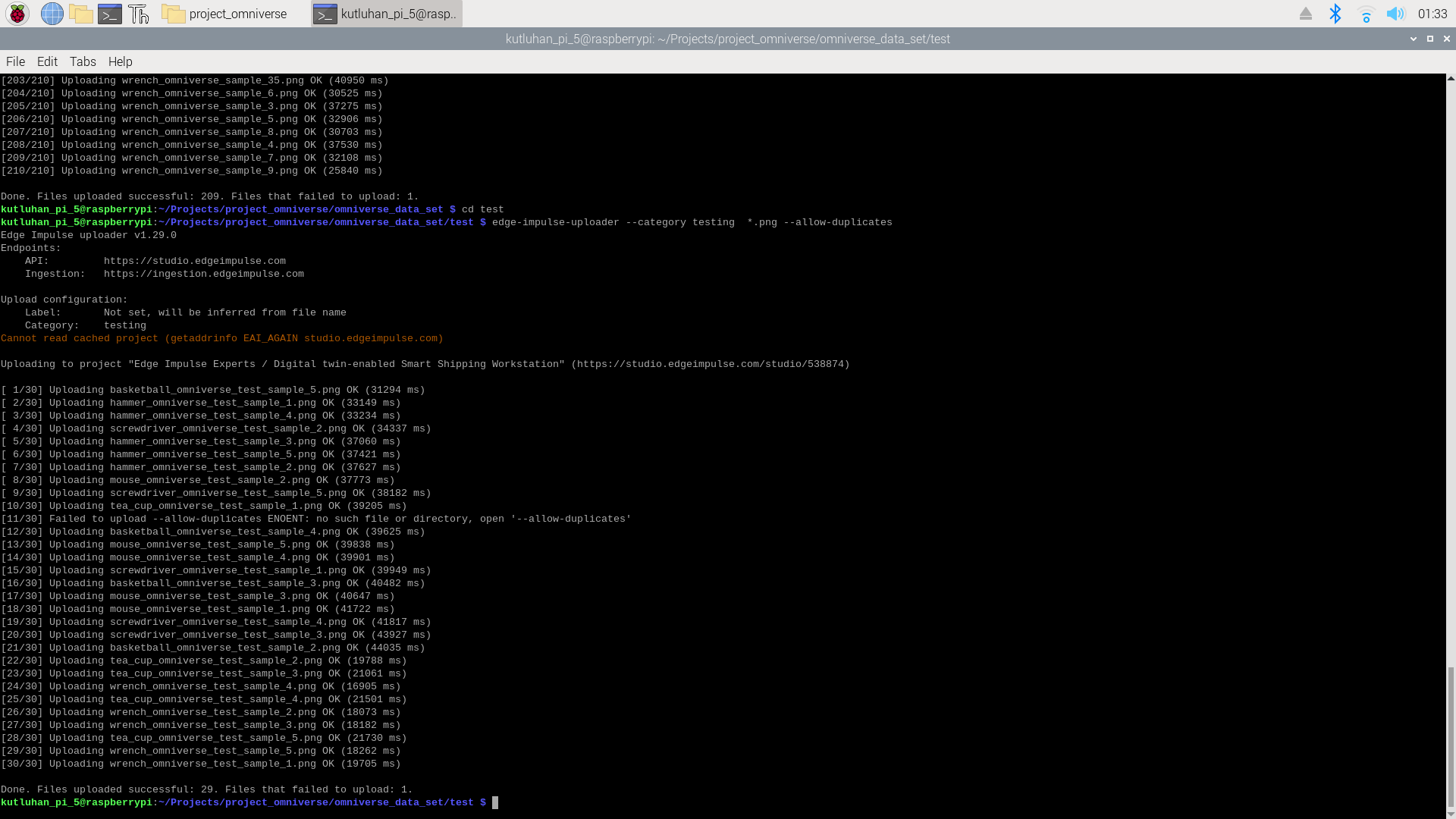Click the terminal vertical scrollbar thumb
1456x819 pixels.
1451,738
